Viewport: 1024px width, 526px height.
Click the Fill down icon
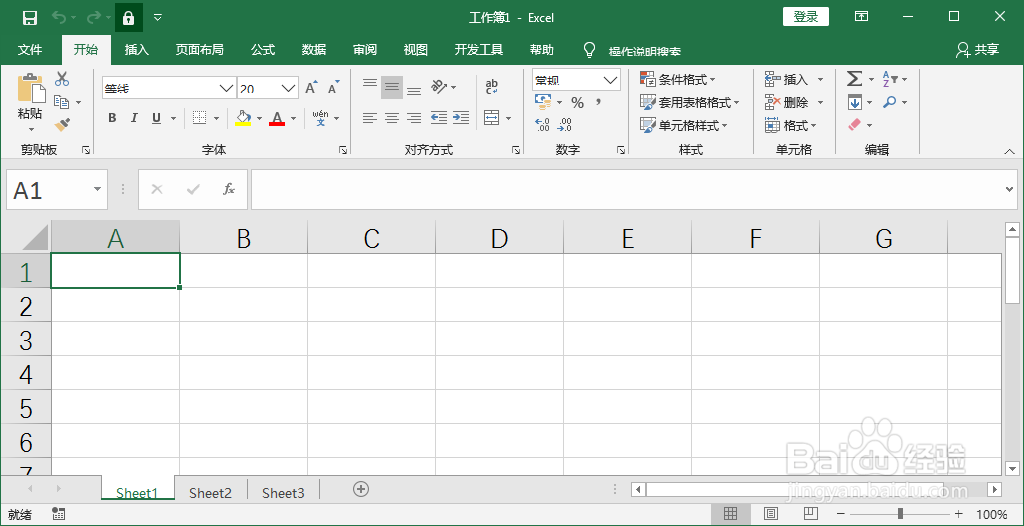point(854,103)
